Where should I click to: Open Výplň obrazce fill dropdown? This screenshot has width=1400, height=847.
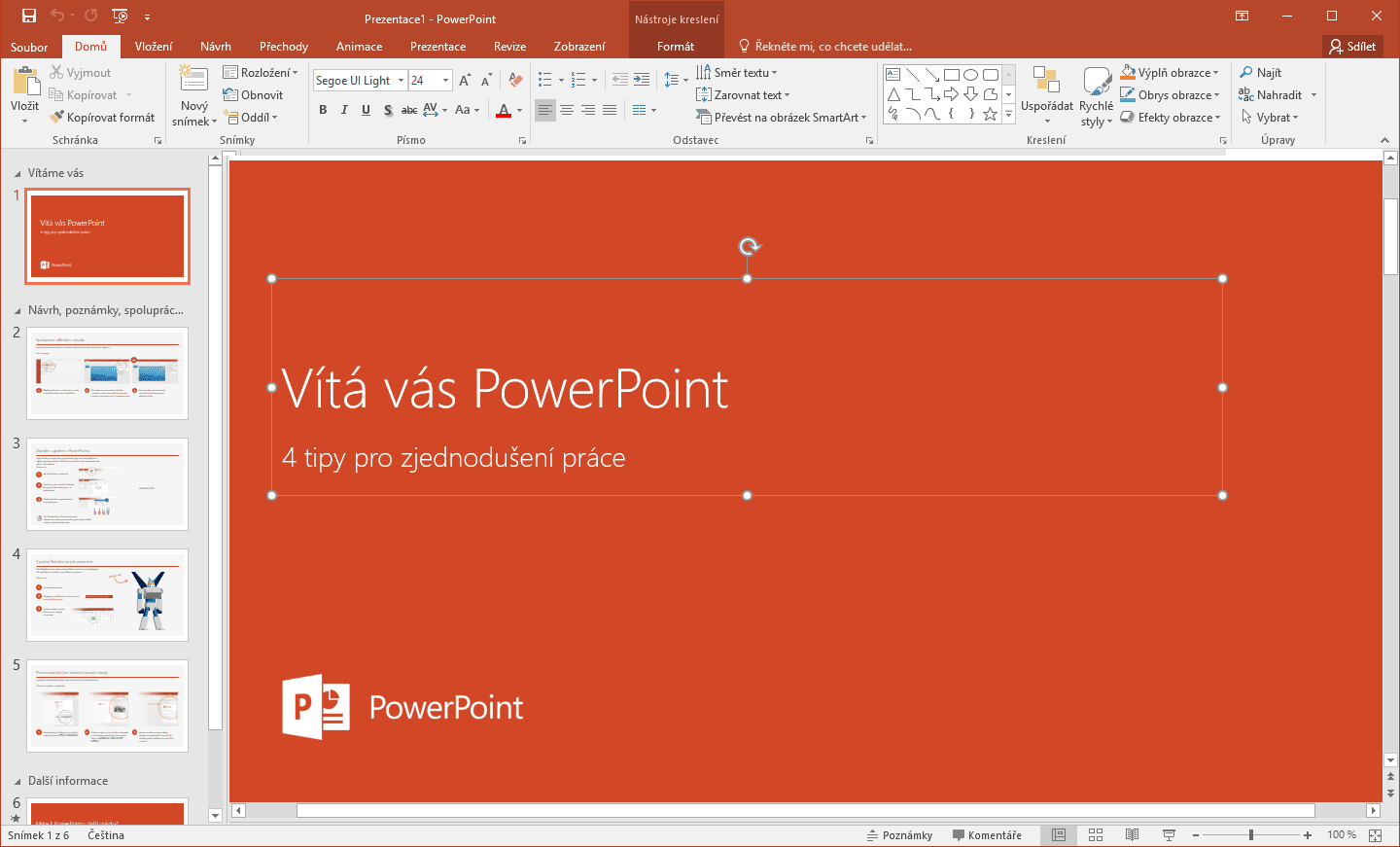(x=1170, y=72)
